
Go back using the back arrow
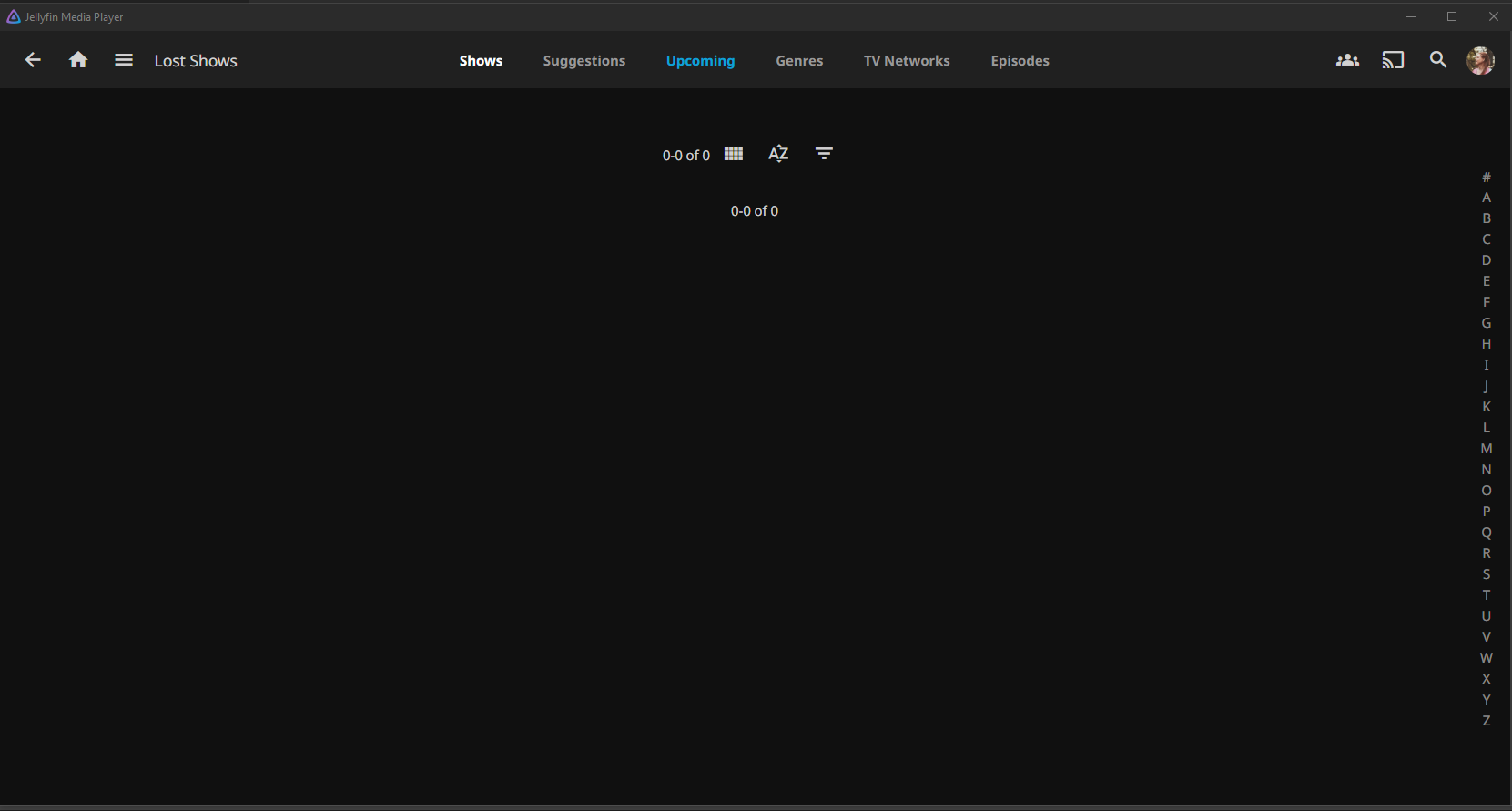[x=33, y=60]
